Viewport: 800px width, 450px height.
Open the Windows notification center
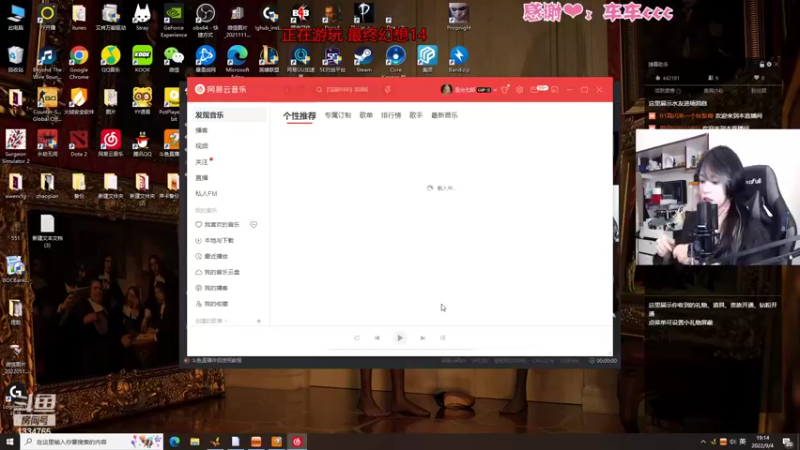pyautogui.click(x=787, y=441)
